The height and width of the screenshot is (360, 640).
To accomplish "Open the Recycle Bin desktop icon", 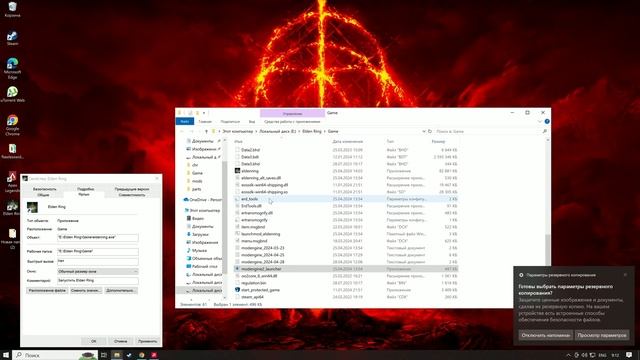I will tap(12, 9).
